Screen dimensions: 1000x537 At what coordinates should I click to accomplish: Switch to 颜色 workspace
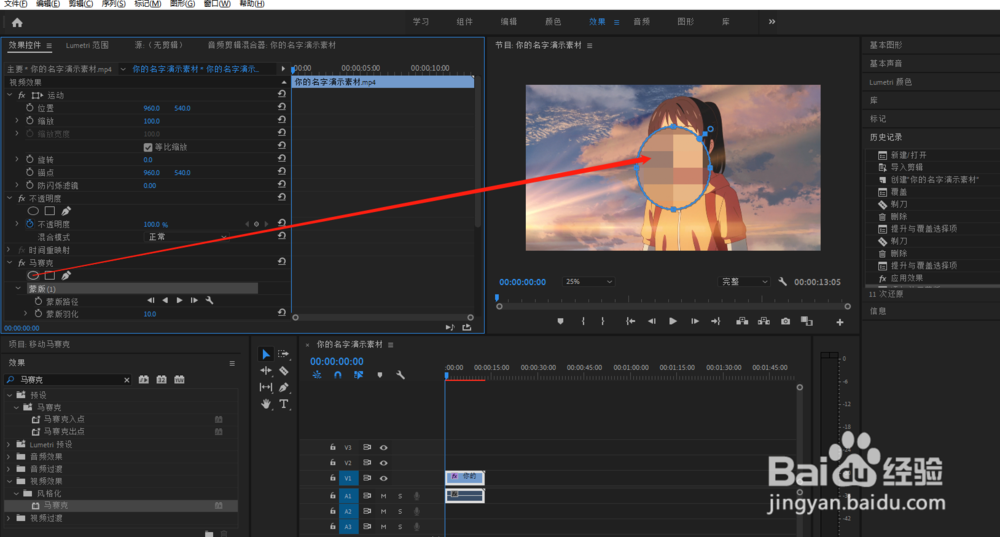click(x=553, y=22)
